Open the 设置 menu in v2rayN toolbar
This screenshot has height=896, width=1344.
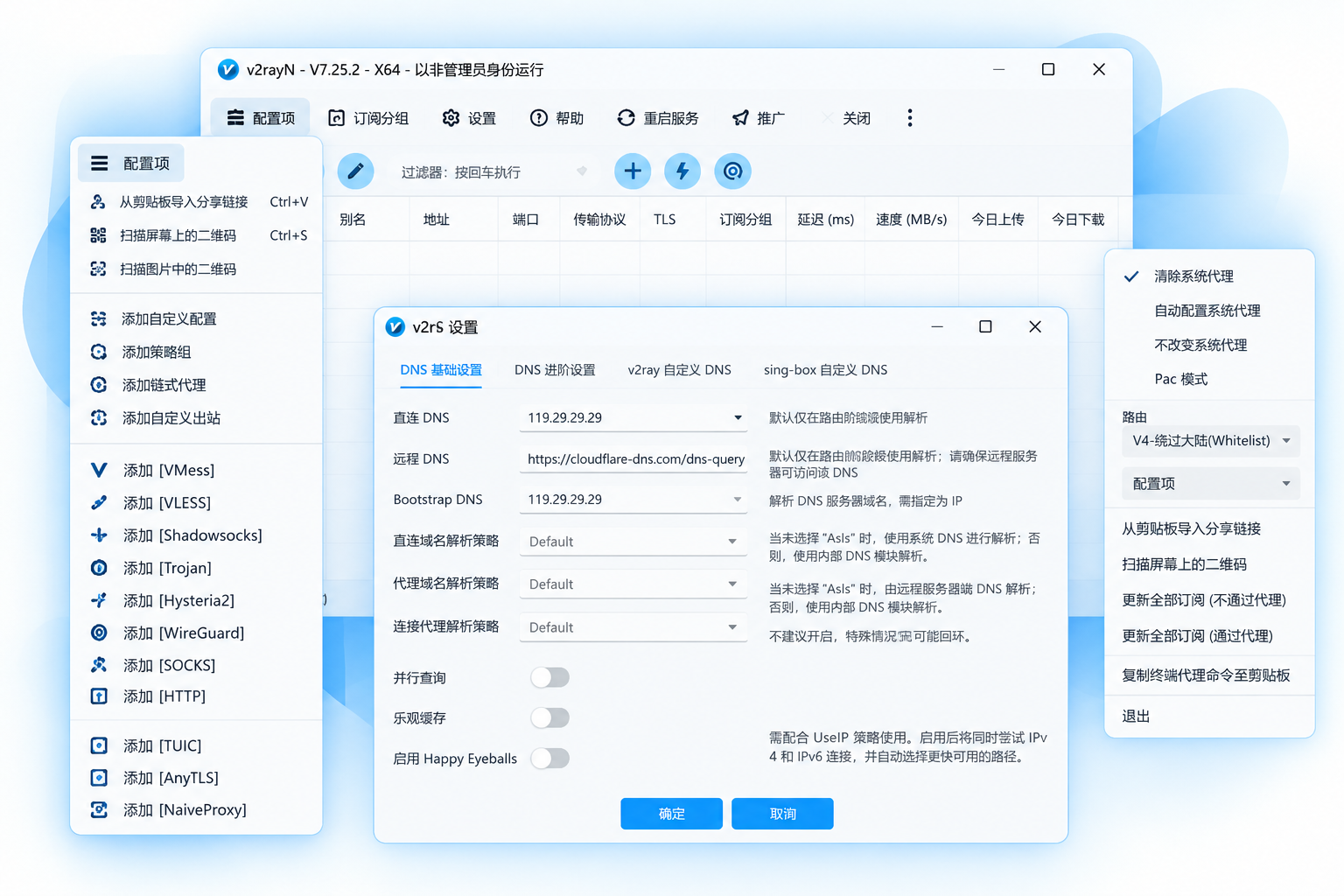pyautogui.click(x=470, y=118)
